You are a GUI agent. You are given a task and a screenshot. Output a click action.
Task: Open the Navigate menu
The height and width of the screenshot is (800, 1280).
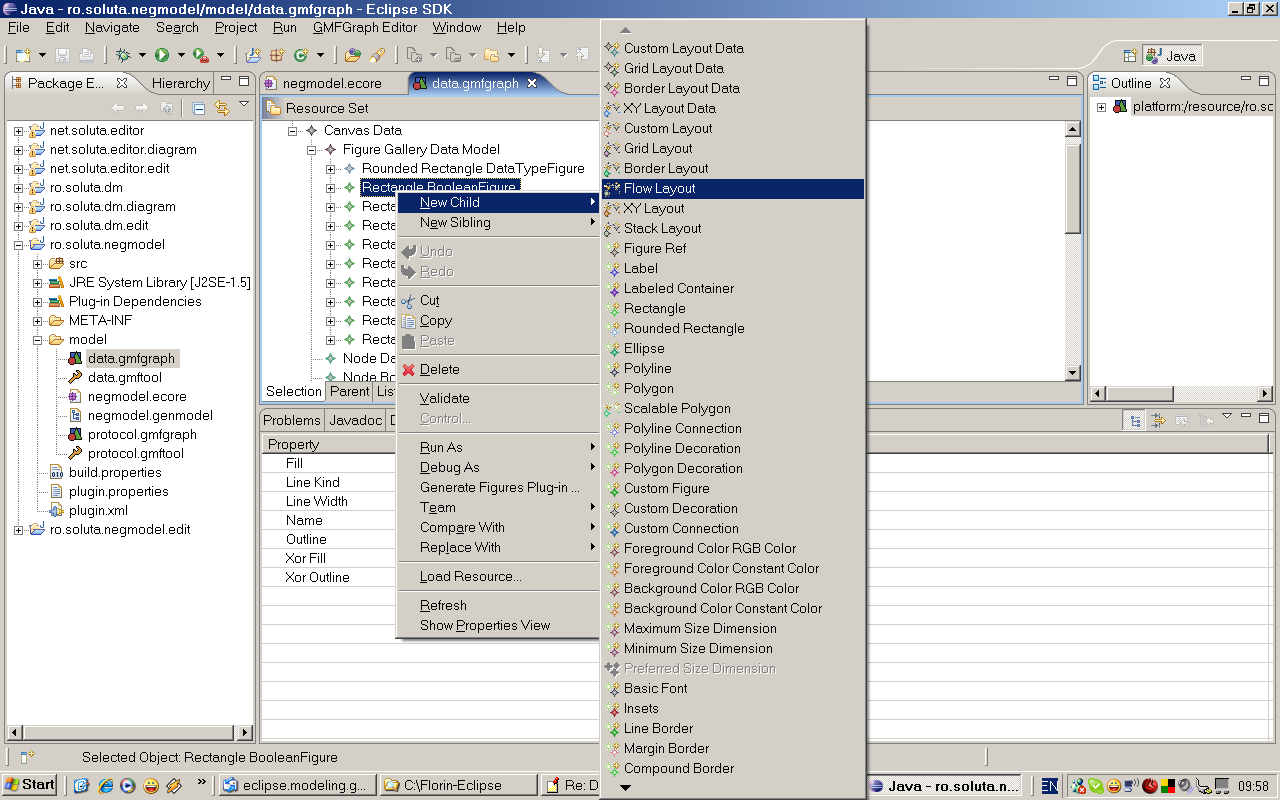point(112,27)
